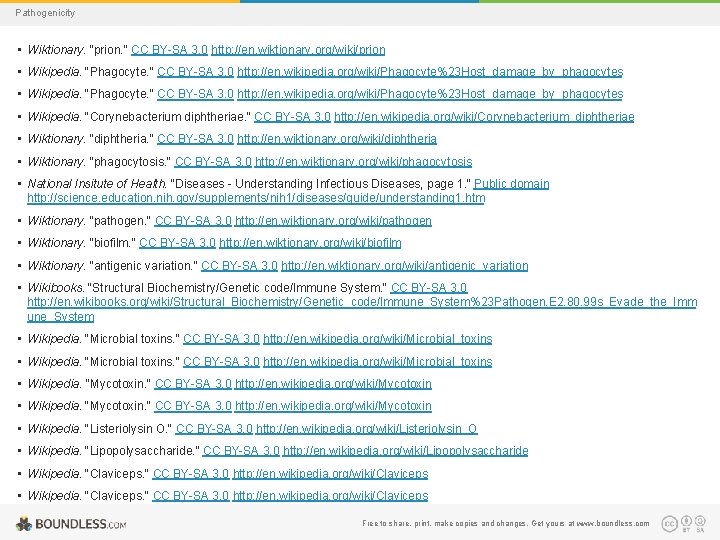Click CC BY-SA 3.0 license after "biofilm."

point(177,243)
